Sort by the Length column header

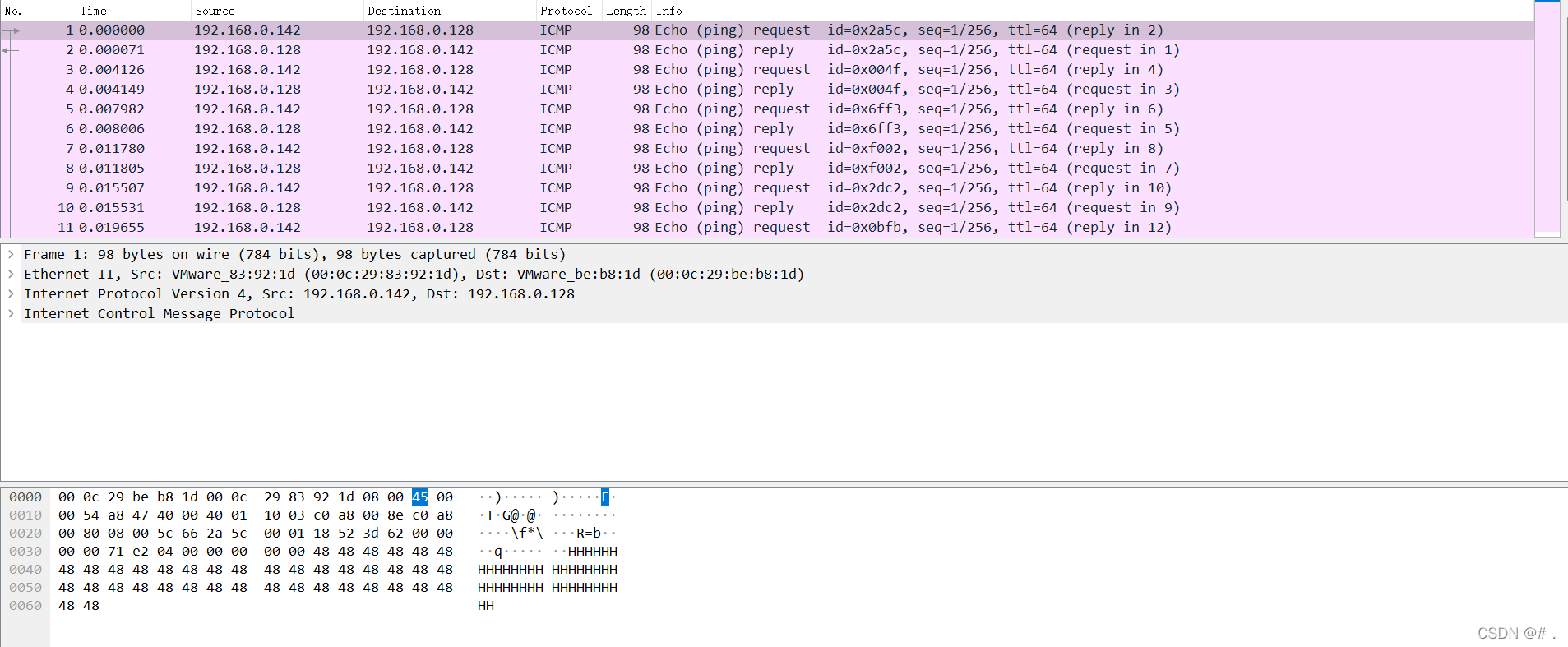[x=627, y=11]
